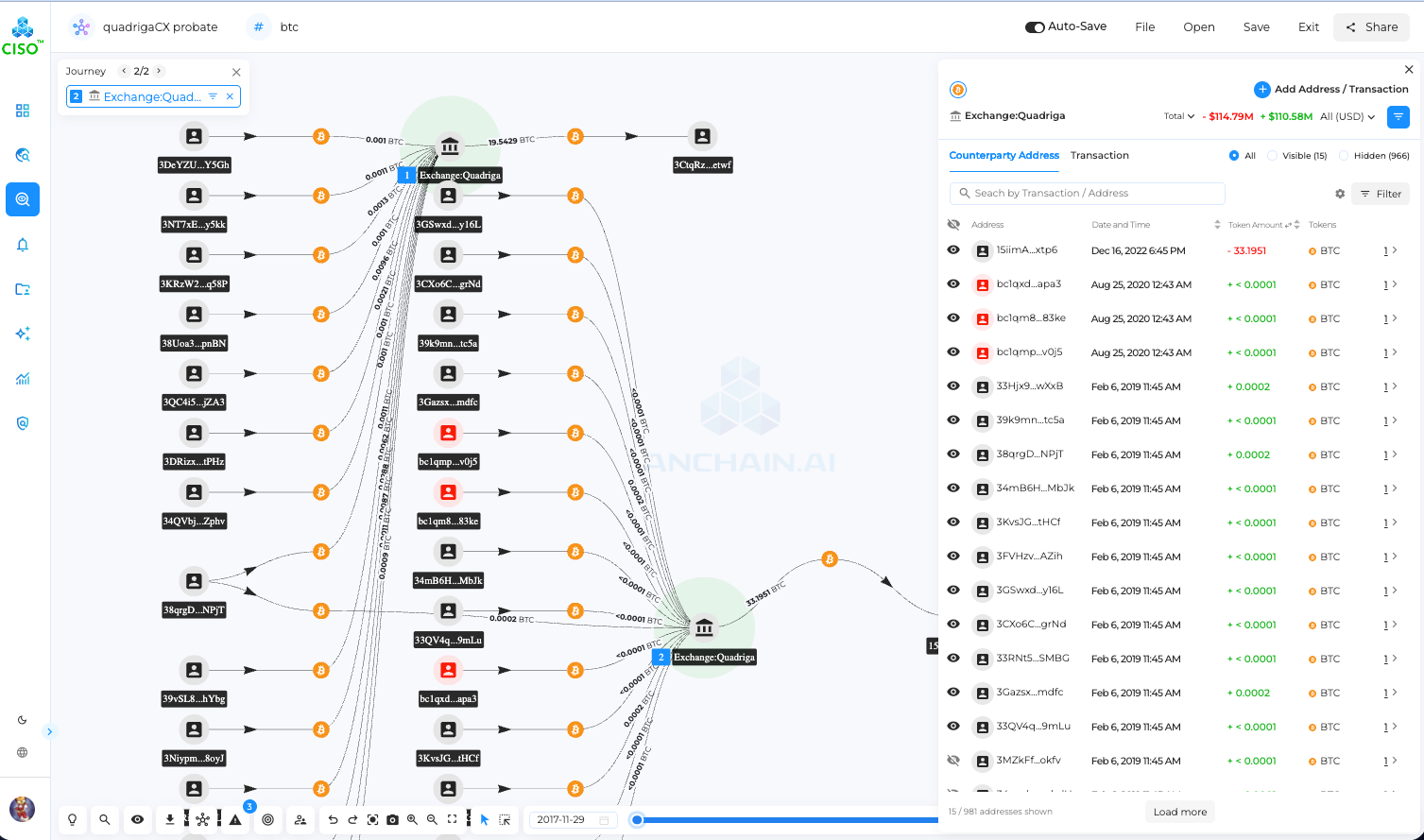Viewport: 1424px width, 840px height.
Task: Open the analytics chart icon in sidebar
Action: click(23, 379)
